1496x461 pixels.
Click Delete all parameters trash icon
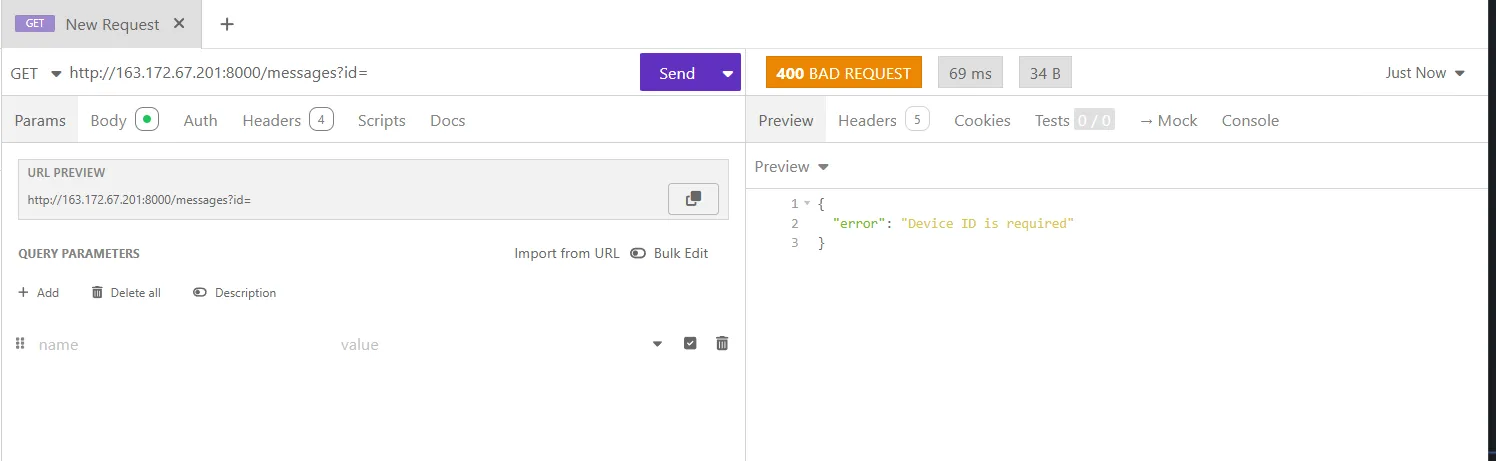97,293
